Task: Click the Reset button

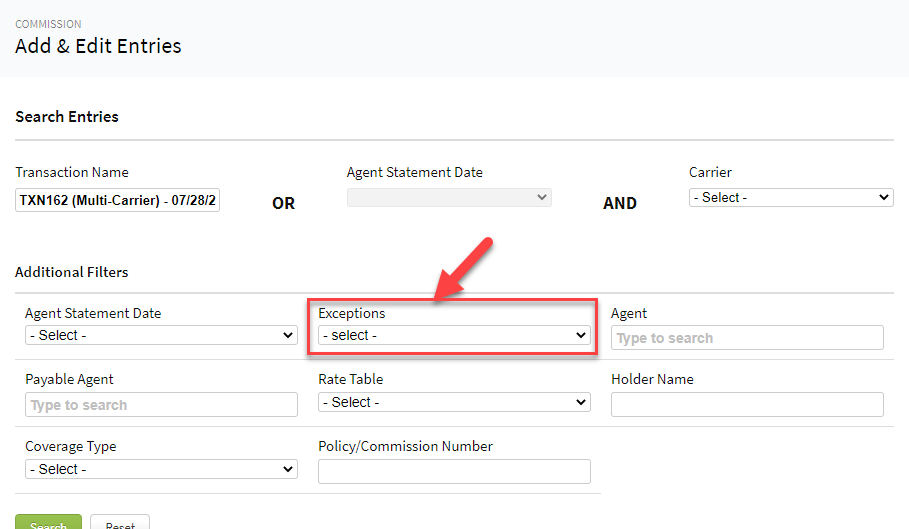Action: 120,522
